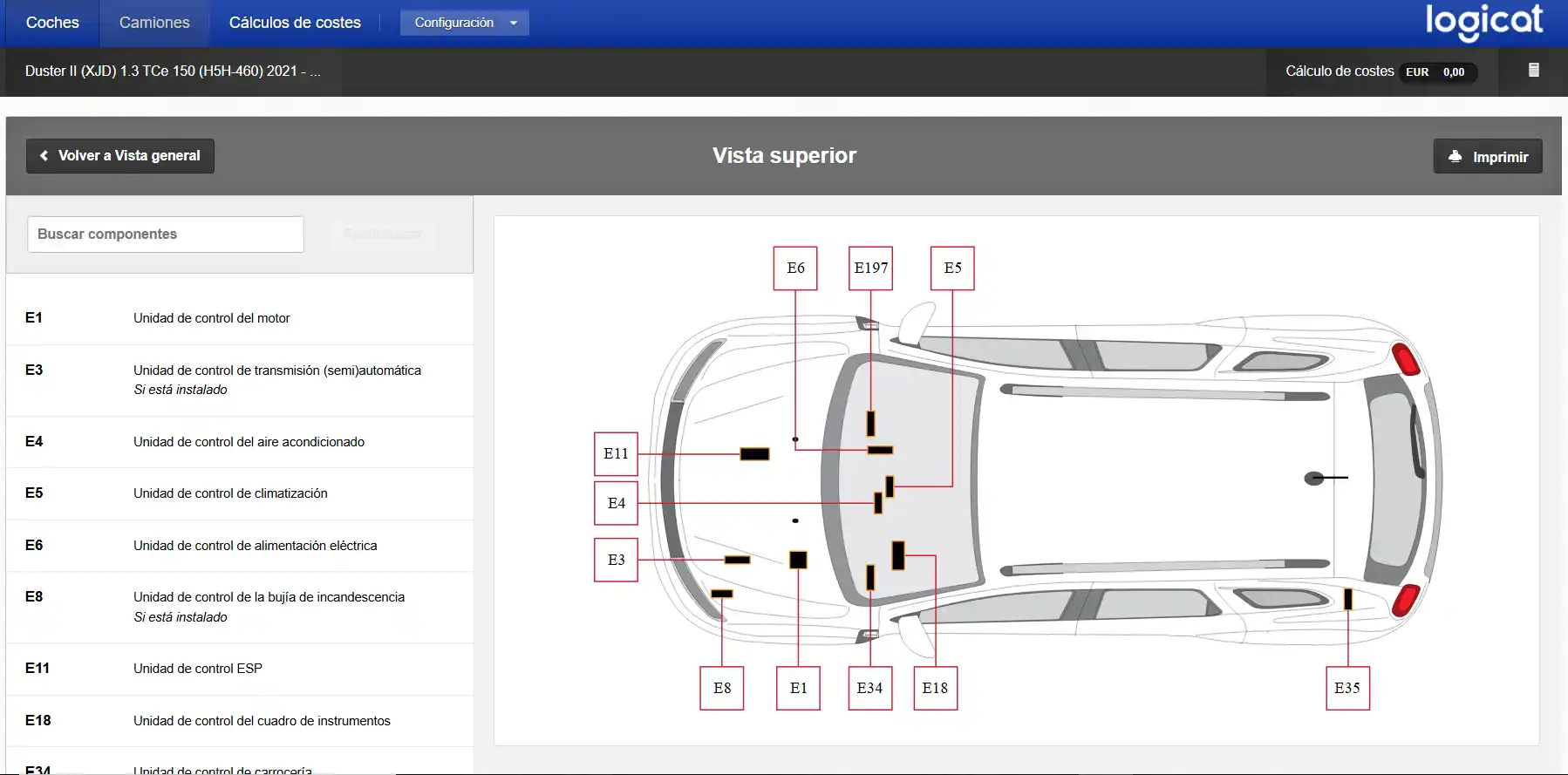
Task: Click the E5 climate control marker on dashboard
Action: pos(890,486)
